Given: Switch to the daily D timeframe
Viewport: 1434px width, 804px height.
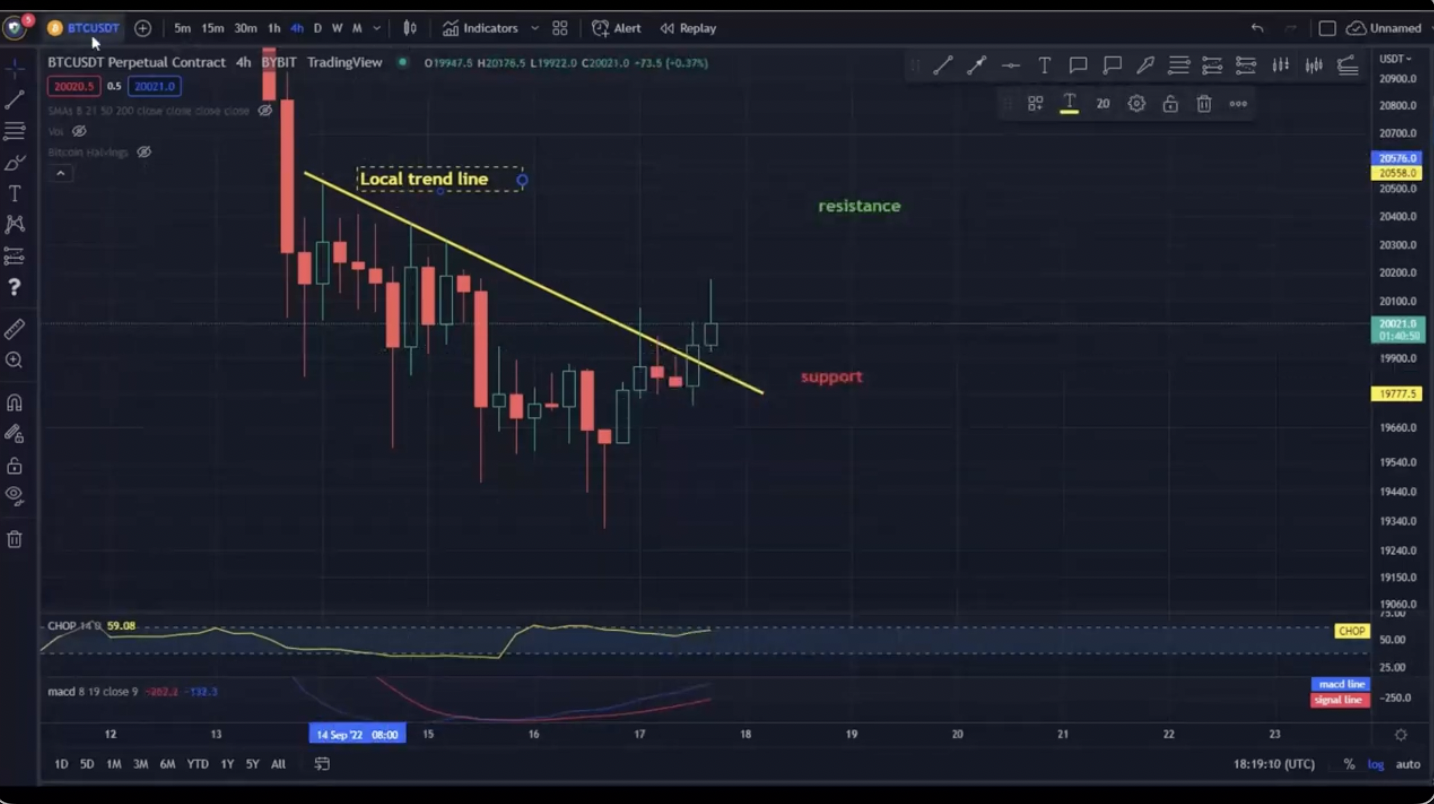Looking at the screenshot, I should click(318, 28).
